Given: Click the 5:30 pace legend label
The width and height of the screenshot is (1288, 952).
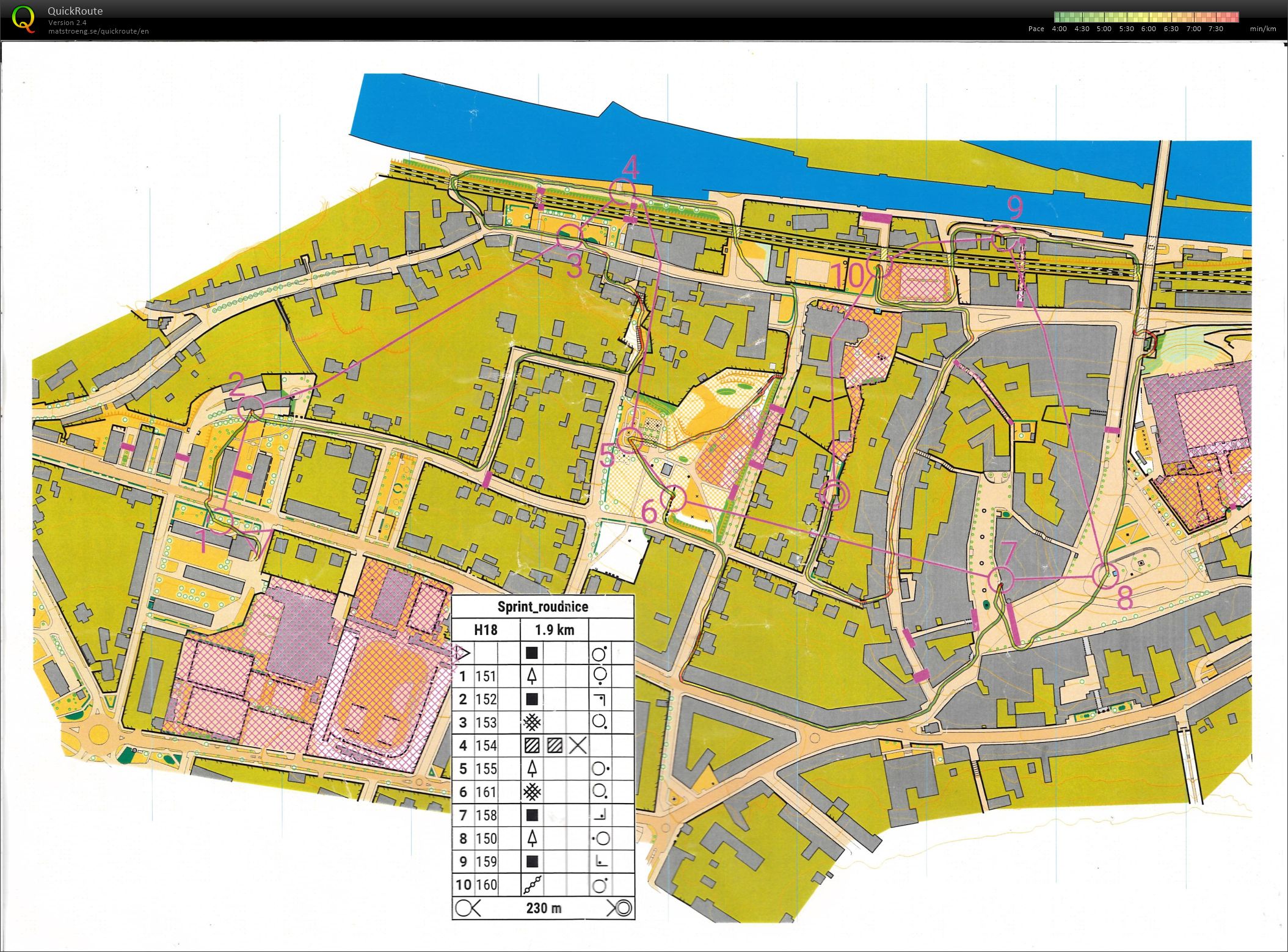Looking at the screenshot, I should coord(1127,29).
